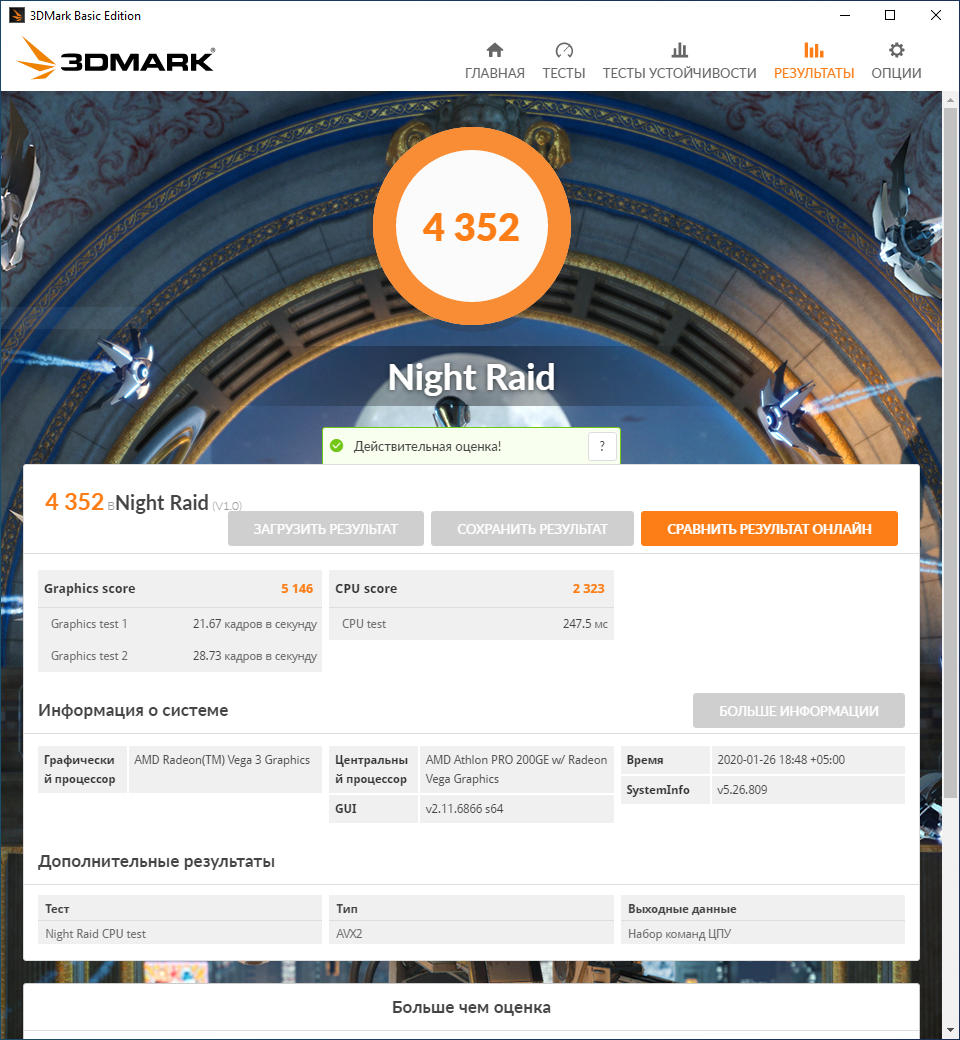Click AMD Radeon(TM) Vega 3 Graphics text

(x=222, y=759)
